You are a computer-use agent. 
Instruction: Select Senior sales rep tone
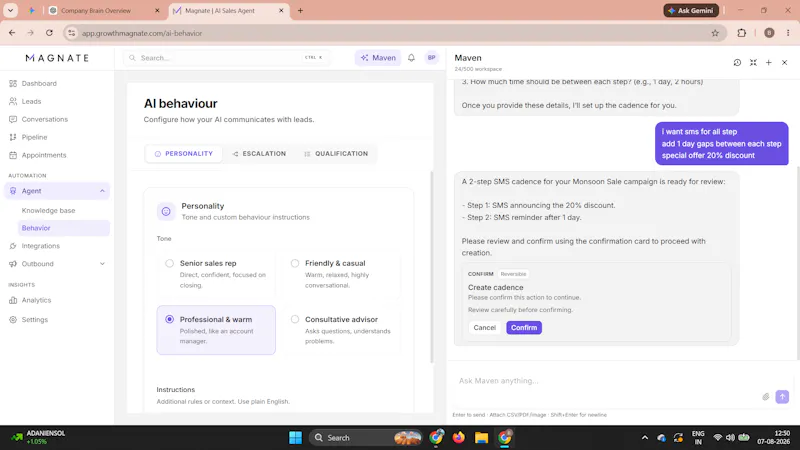pyautogui.click(x=216, y=273)
